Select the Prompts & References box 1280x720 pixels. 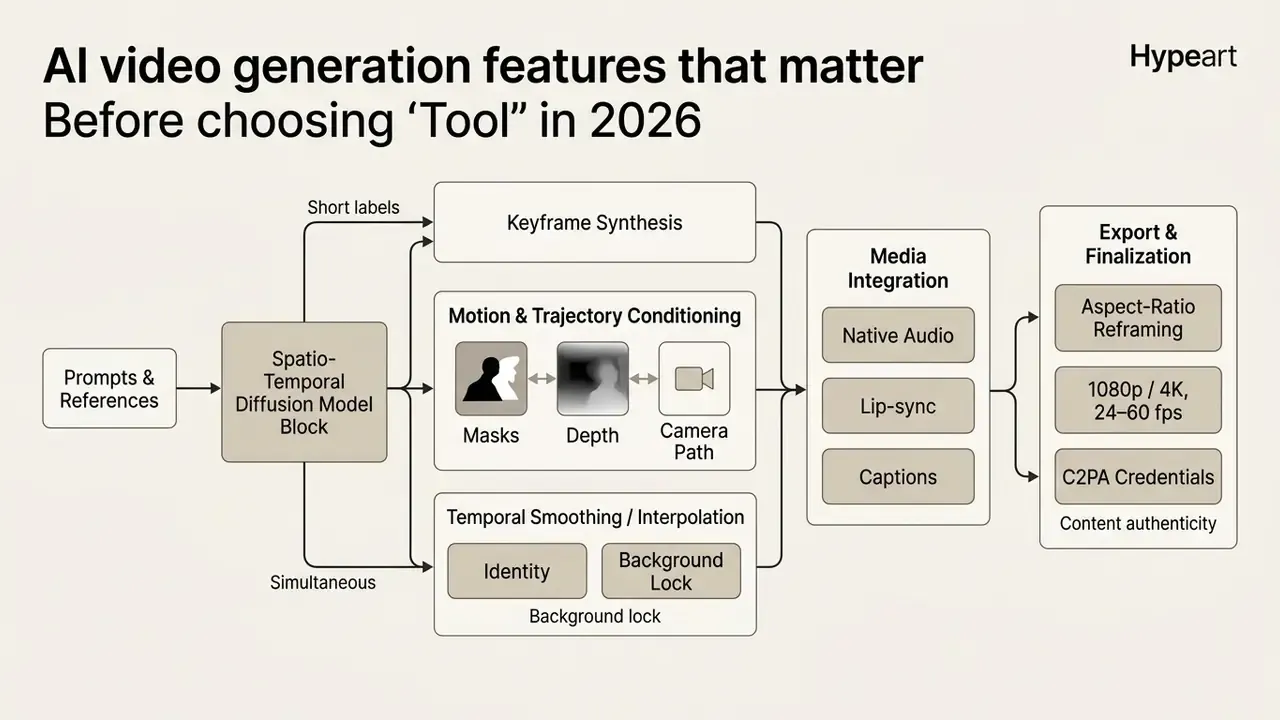tap(109, 388)
